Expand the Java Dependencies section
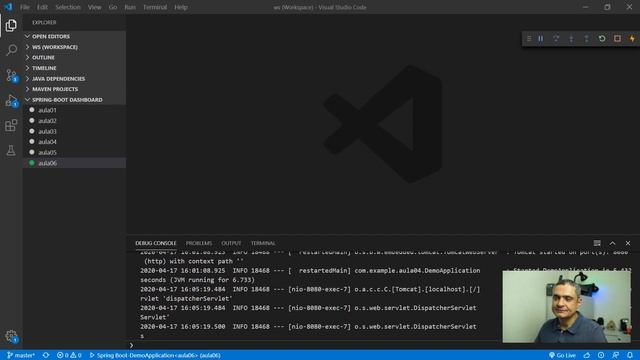Screen dimensions: 640x360 coord(74,79)
